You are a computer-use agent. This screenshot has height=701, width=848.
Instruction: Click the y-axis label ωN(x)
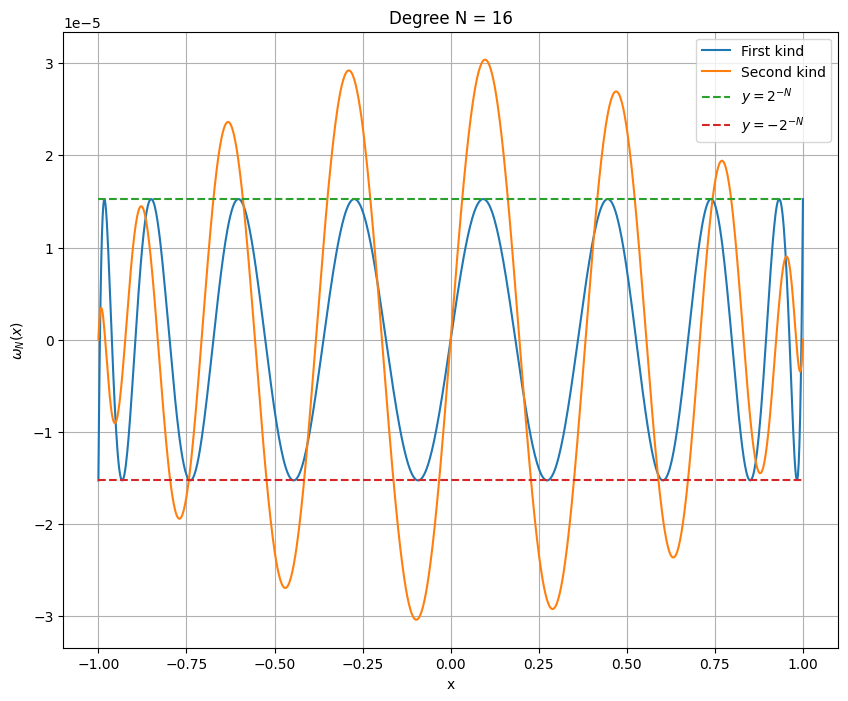coord(16,341)
